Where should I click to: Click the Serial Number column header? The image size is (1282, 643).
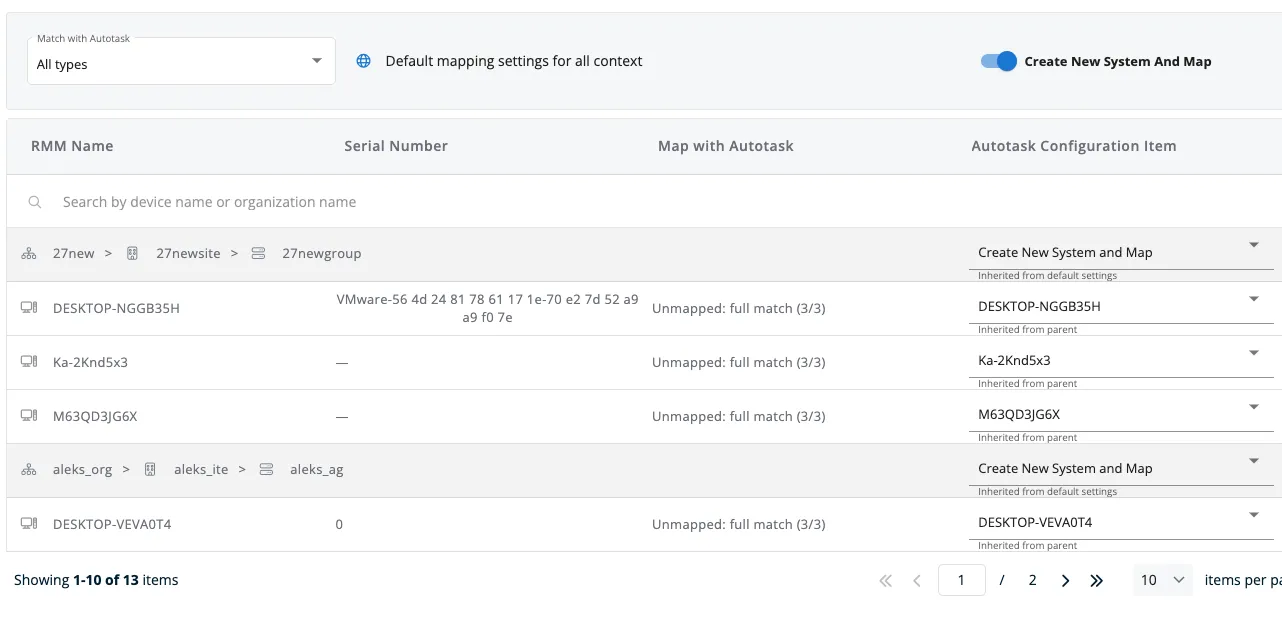(x=395, y=146)
